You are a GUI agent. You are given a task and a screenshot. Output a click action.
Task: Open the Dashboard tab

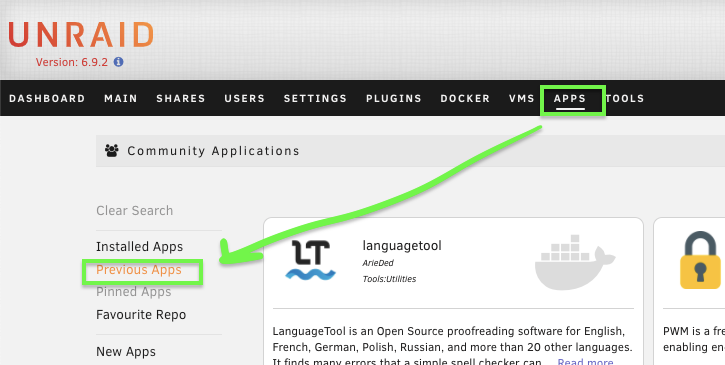point(47,99)
